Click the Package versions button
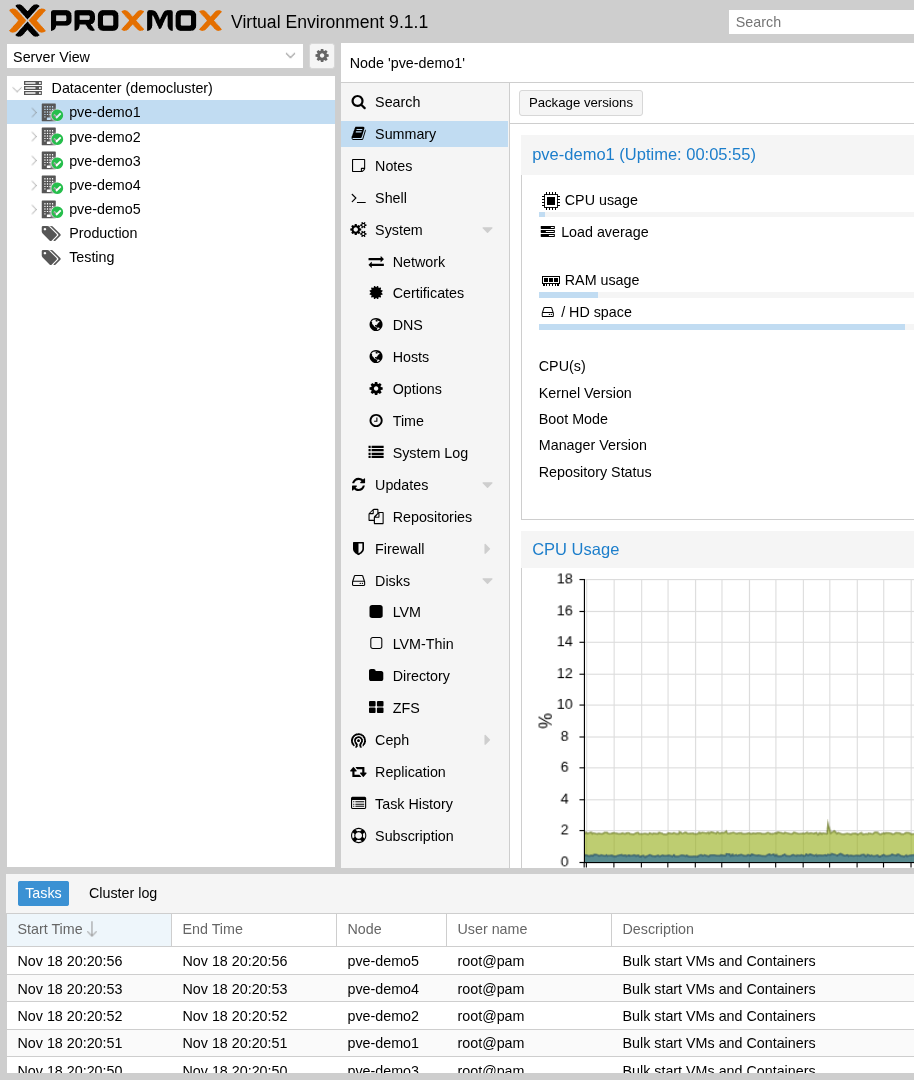The height and width of the screenshot is (1080, 914). pos(580,102)
